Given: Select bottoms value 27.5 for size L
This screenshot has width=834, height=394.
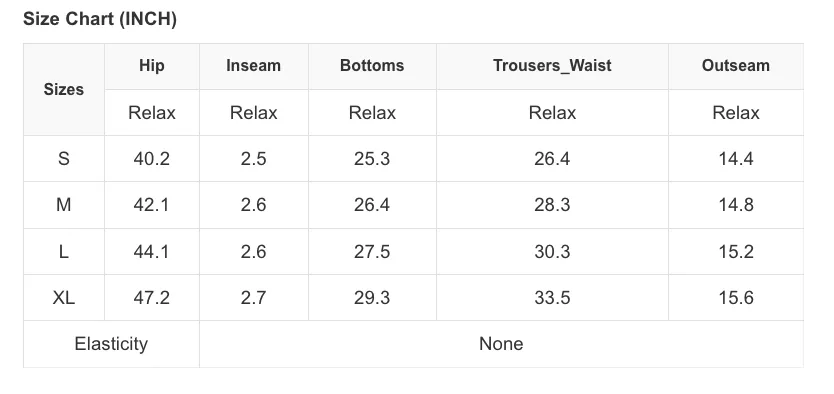Looking at the screenshot, I should (372, 251).
